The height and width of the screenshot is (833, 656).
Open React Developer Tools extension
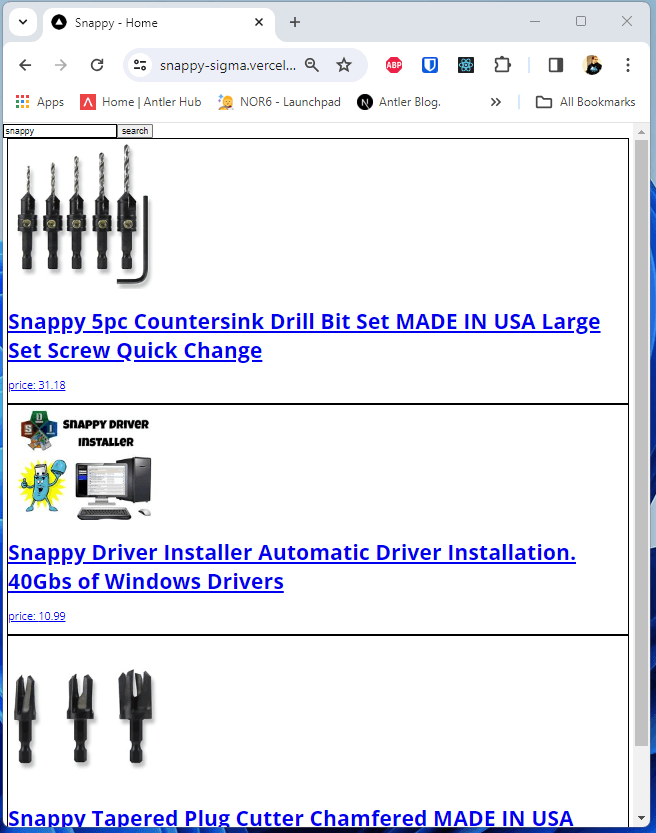click(466, 65)
